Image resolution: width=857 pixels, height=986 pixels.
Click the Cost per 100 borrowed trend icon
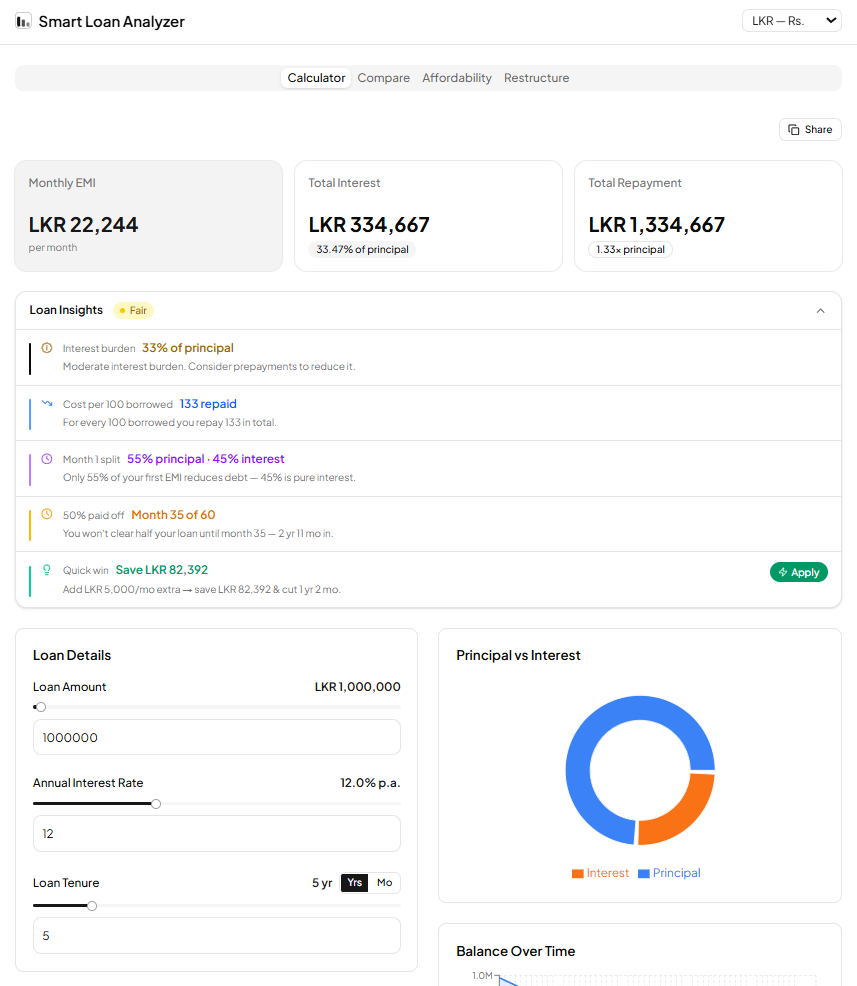coord(47,404)
